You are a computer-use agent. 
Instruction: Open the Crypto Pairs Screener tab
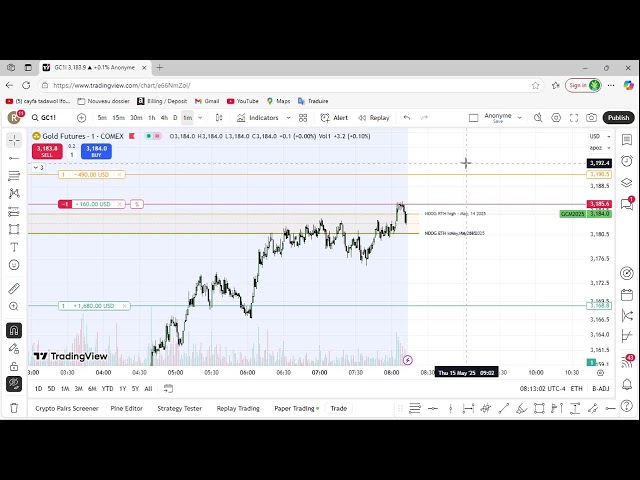(67, 409)
